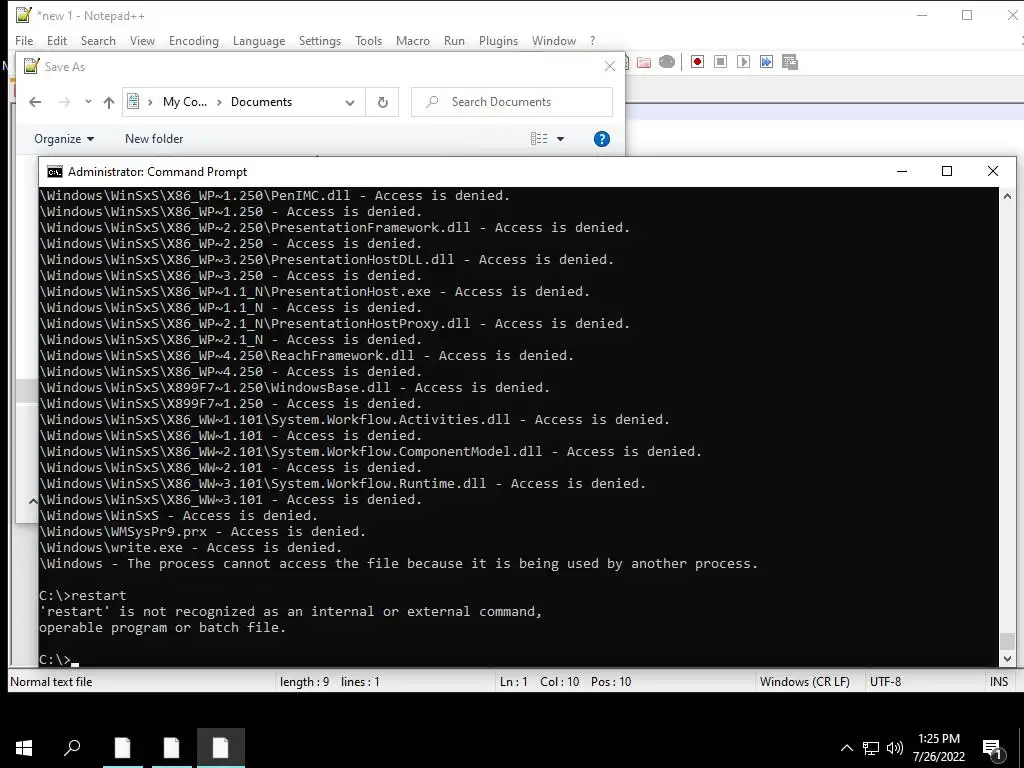Click the 'length : 9 lines : 1' status entry
The height and width of the screenshot is (768, 1024).
click(x=330, y=682)
